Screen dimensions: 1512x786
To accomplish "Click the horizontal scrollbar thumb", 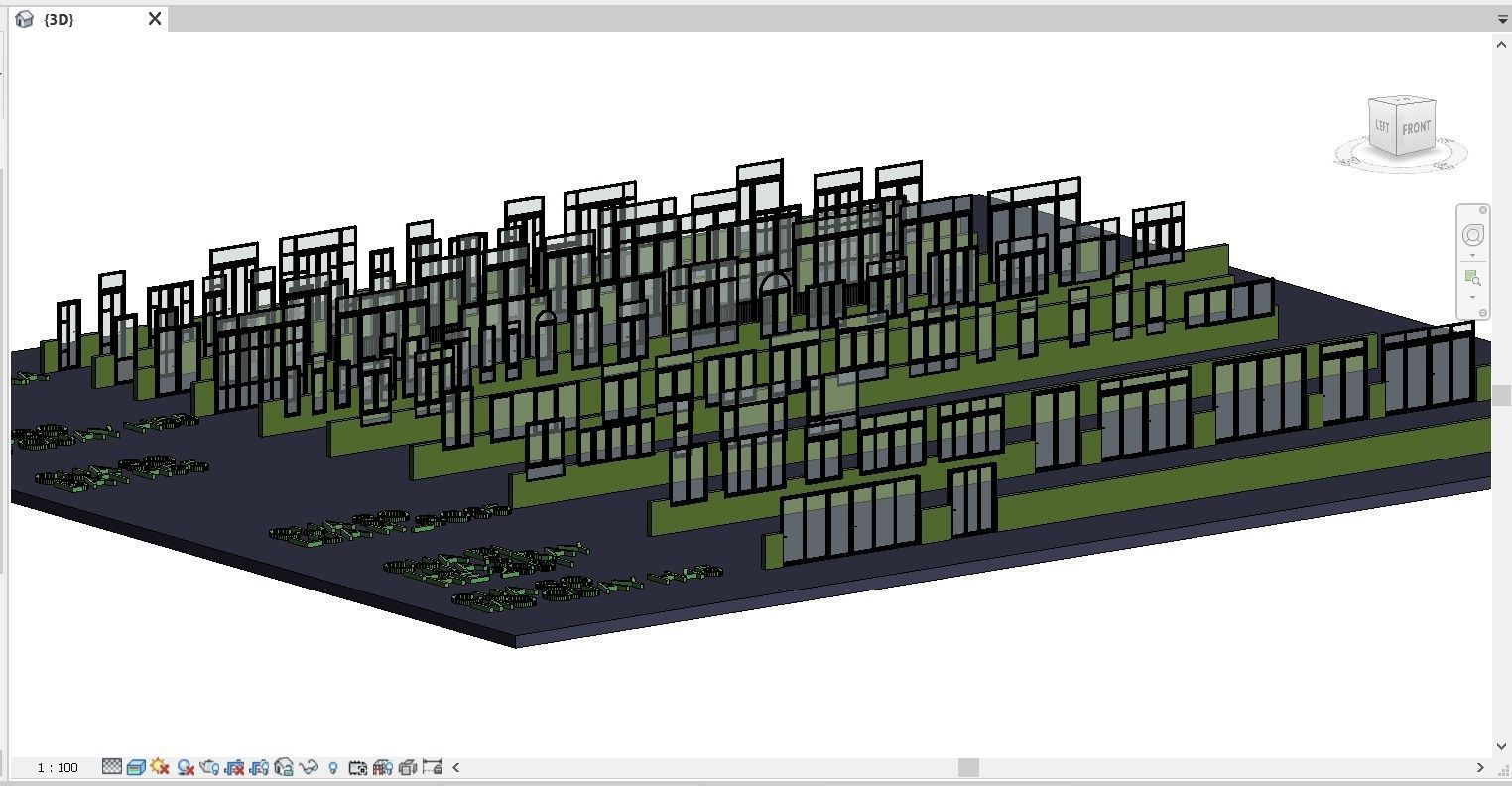I will [x=968, y=767].
